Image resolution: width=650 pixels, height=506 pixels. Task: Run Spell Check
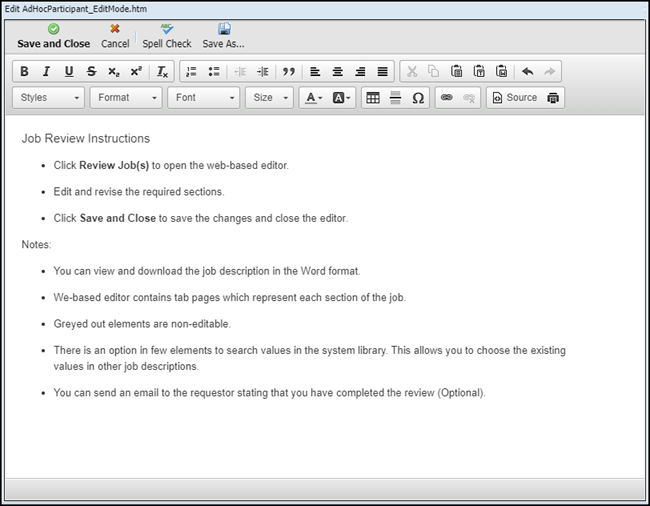pyautogui.click(x=167, y=36)
